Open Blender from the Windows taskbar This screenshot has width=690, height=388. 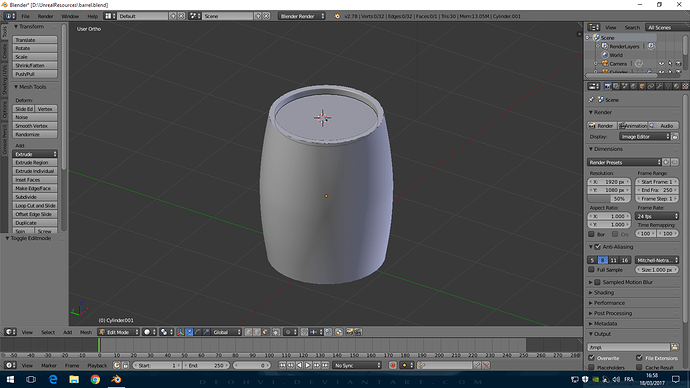click(116, 379)
